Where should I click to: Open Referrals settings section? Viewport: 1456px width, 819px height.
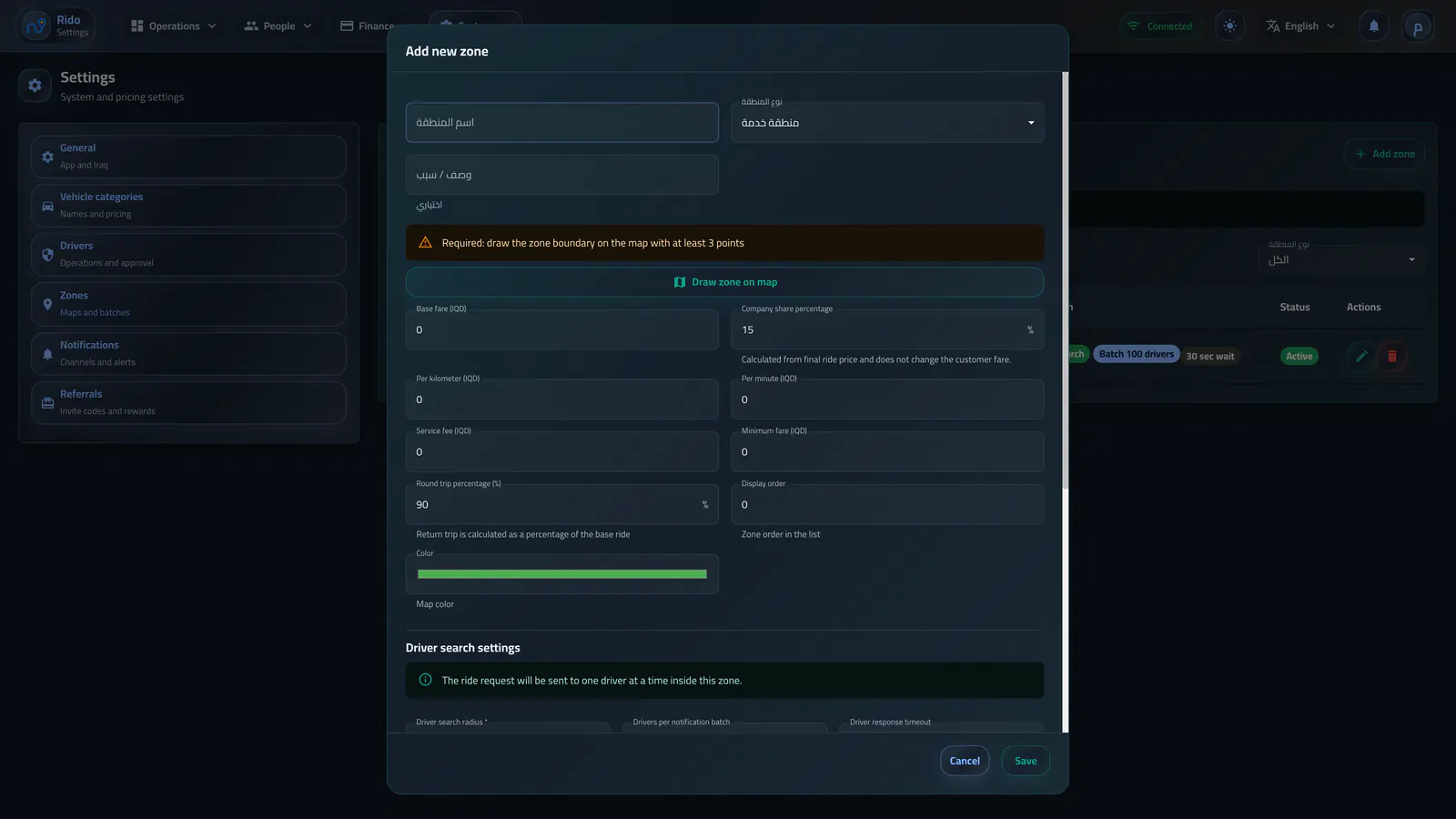coord(188,403)
